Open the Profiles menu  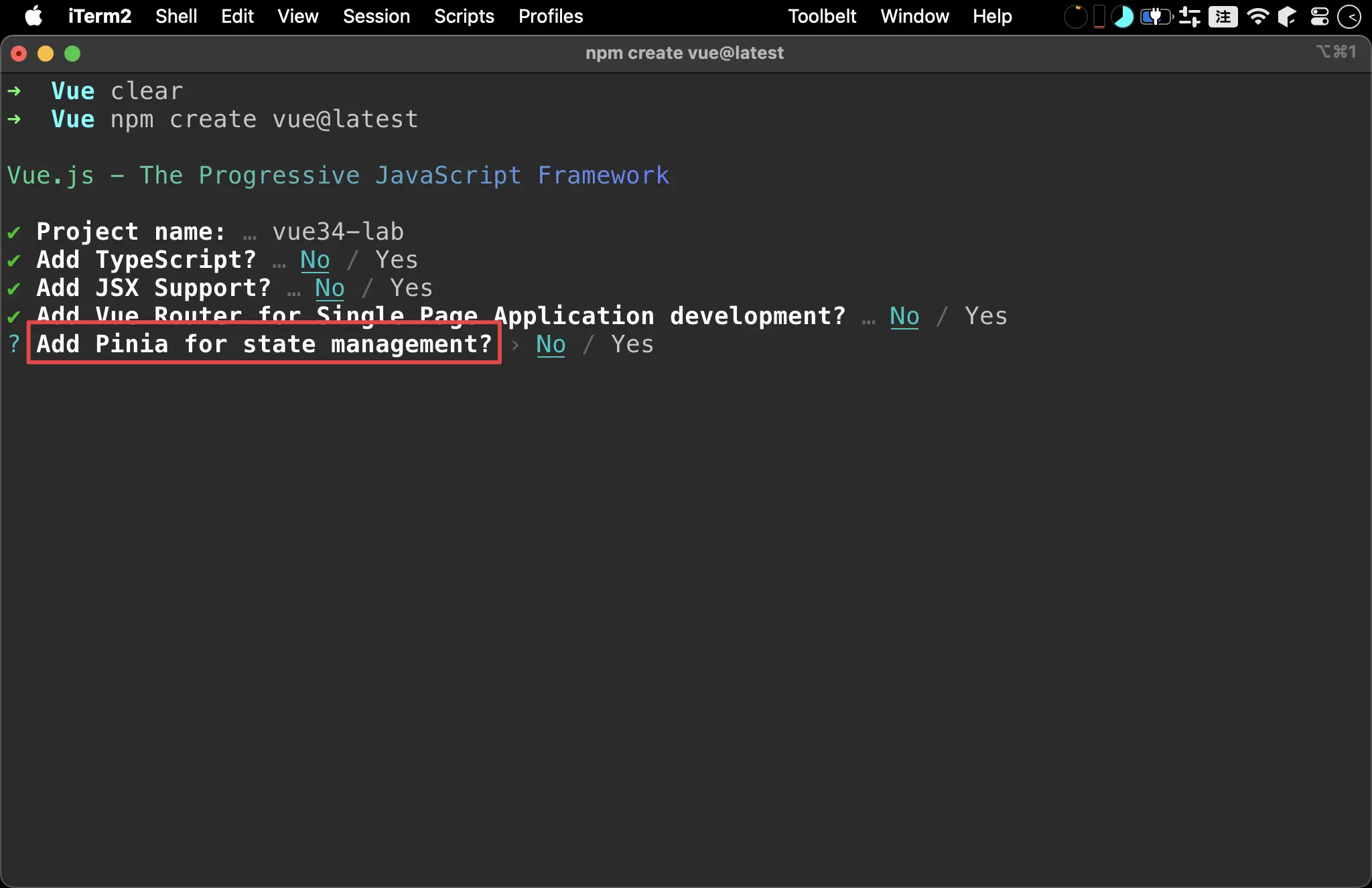[x=551, y=16]
